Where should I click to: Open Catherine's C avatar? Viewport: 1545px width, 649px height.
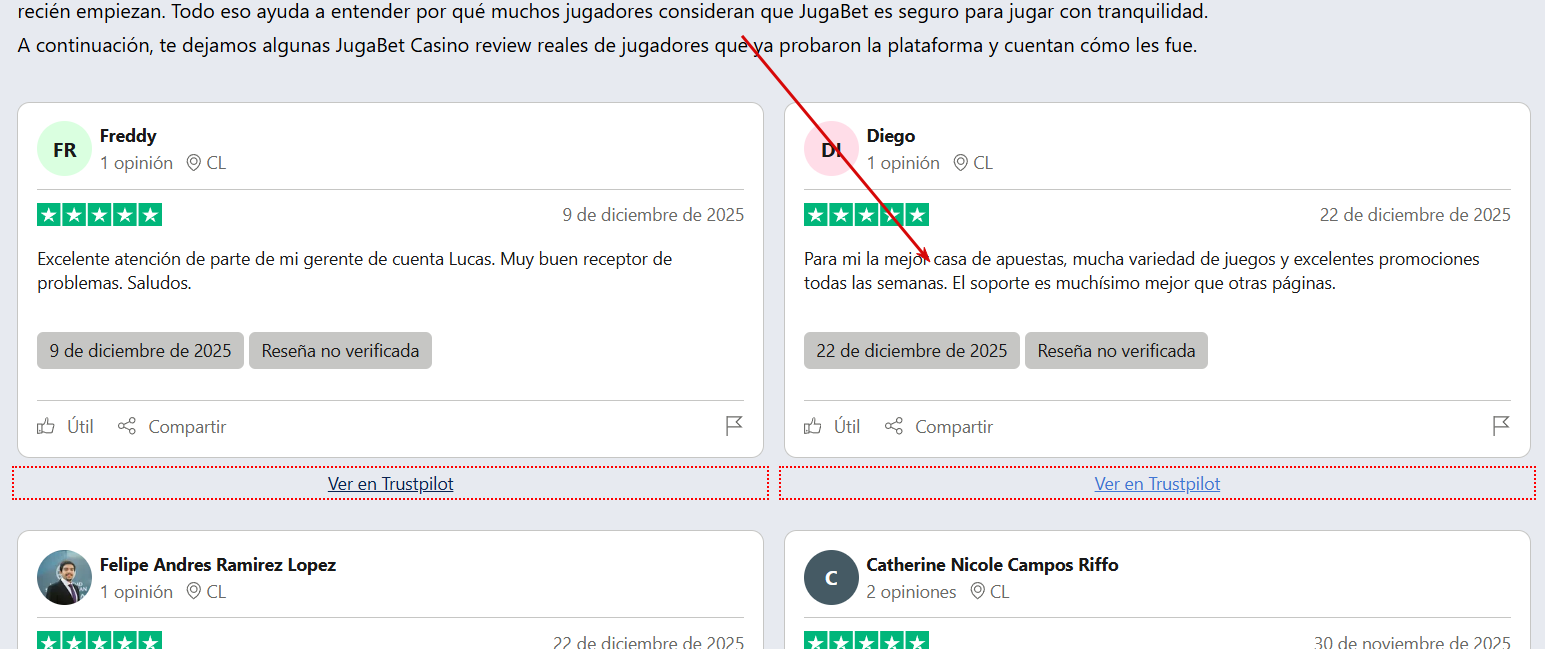(831, 577)
